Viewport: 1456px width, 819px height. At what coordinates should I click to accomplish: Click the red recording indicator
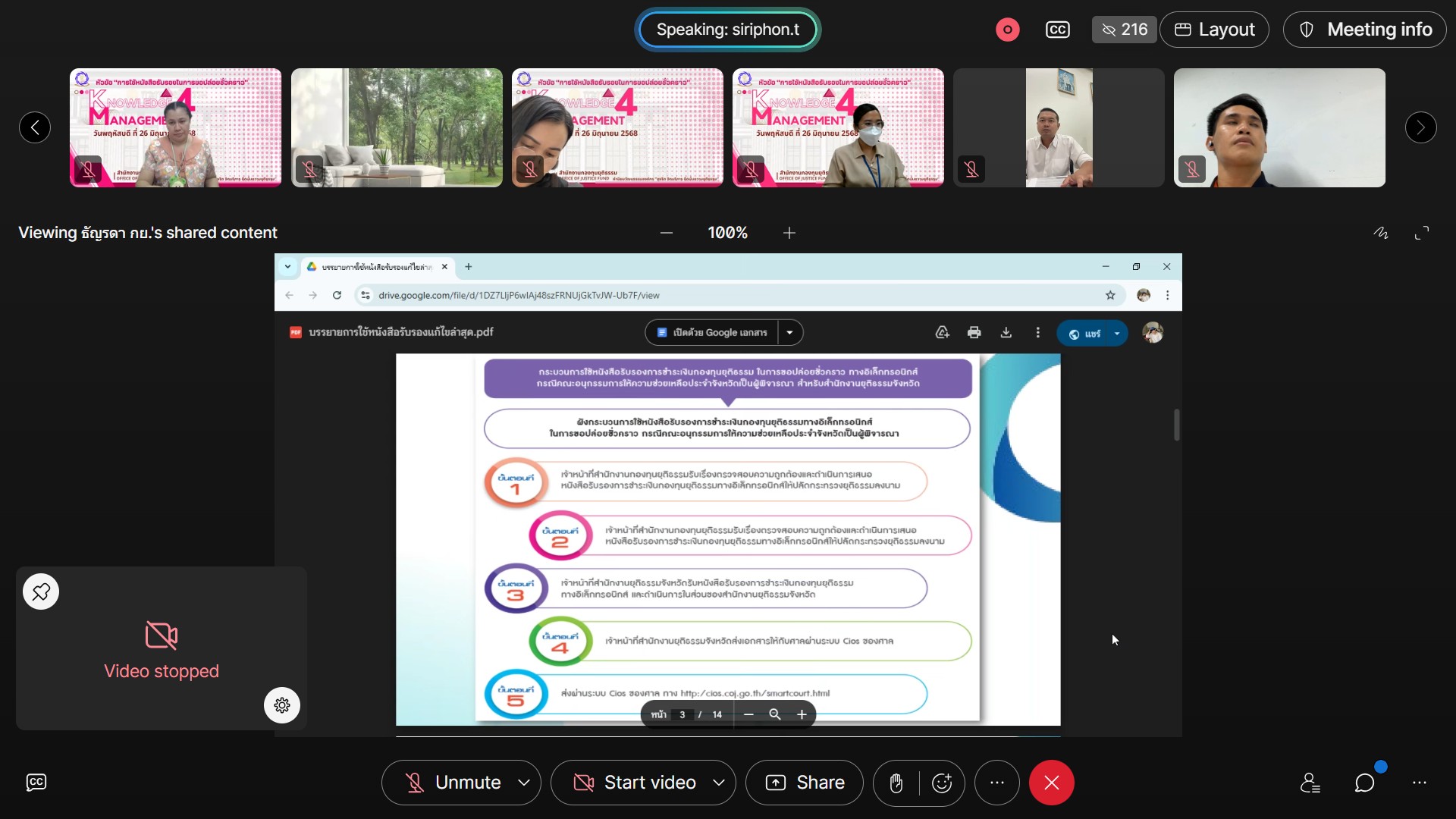pos(1007,30)
